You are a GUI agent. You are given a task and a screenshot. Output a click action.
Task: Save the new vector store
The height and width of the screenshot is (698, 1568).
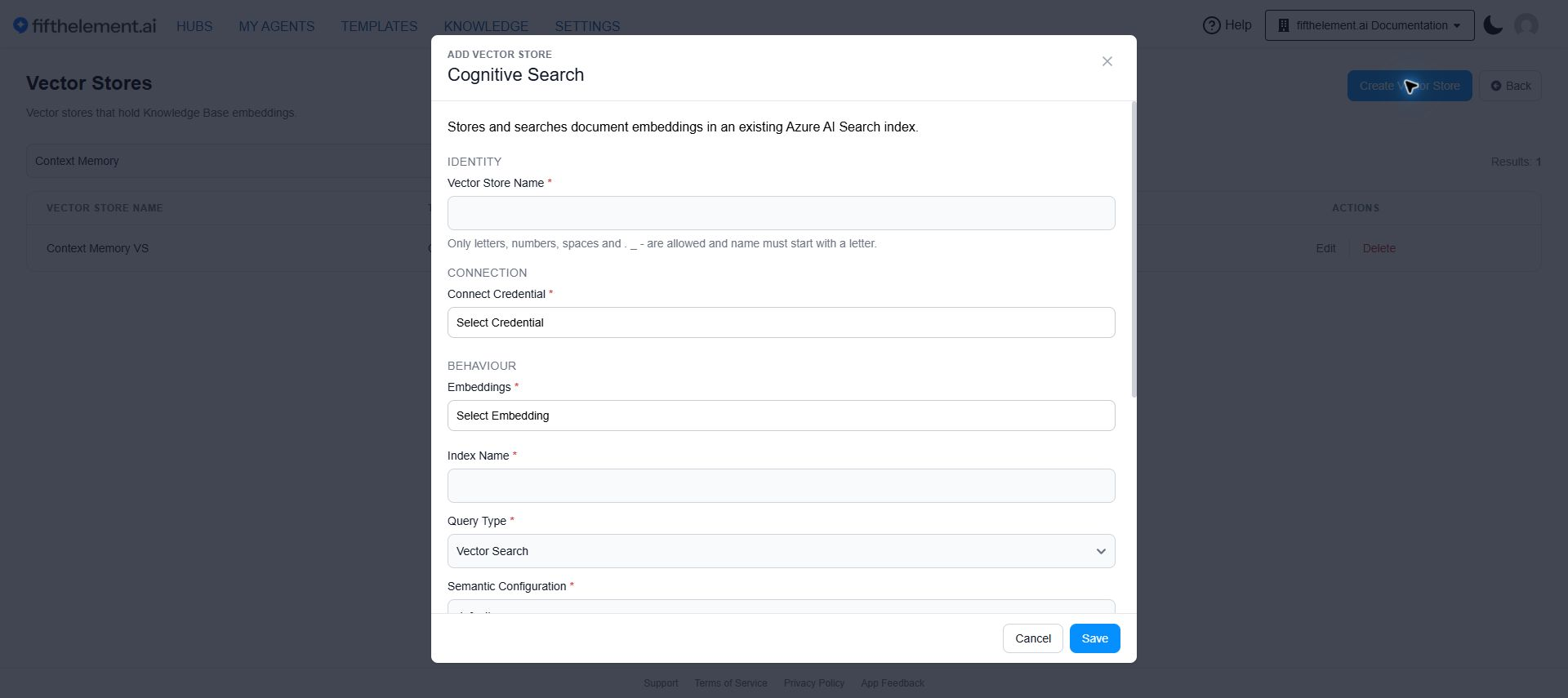[x=1094, y=638]
